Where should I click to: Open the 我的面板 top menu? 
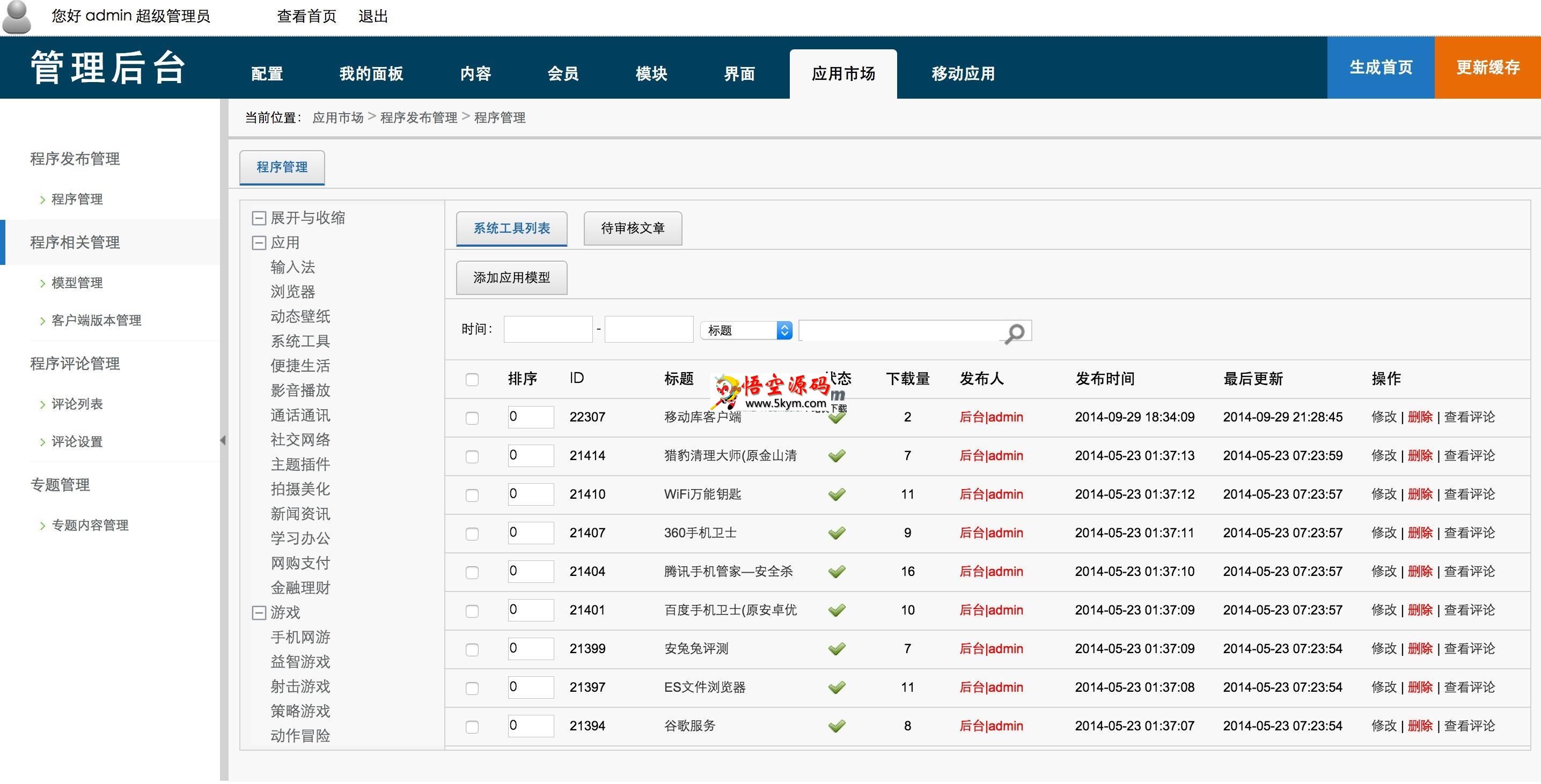tap(371, 73)
